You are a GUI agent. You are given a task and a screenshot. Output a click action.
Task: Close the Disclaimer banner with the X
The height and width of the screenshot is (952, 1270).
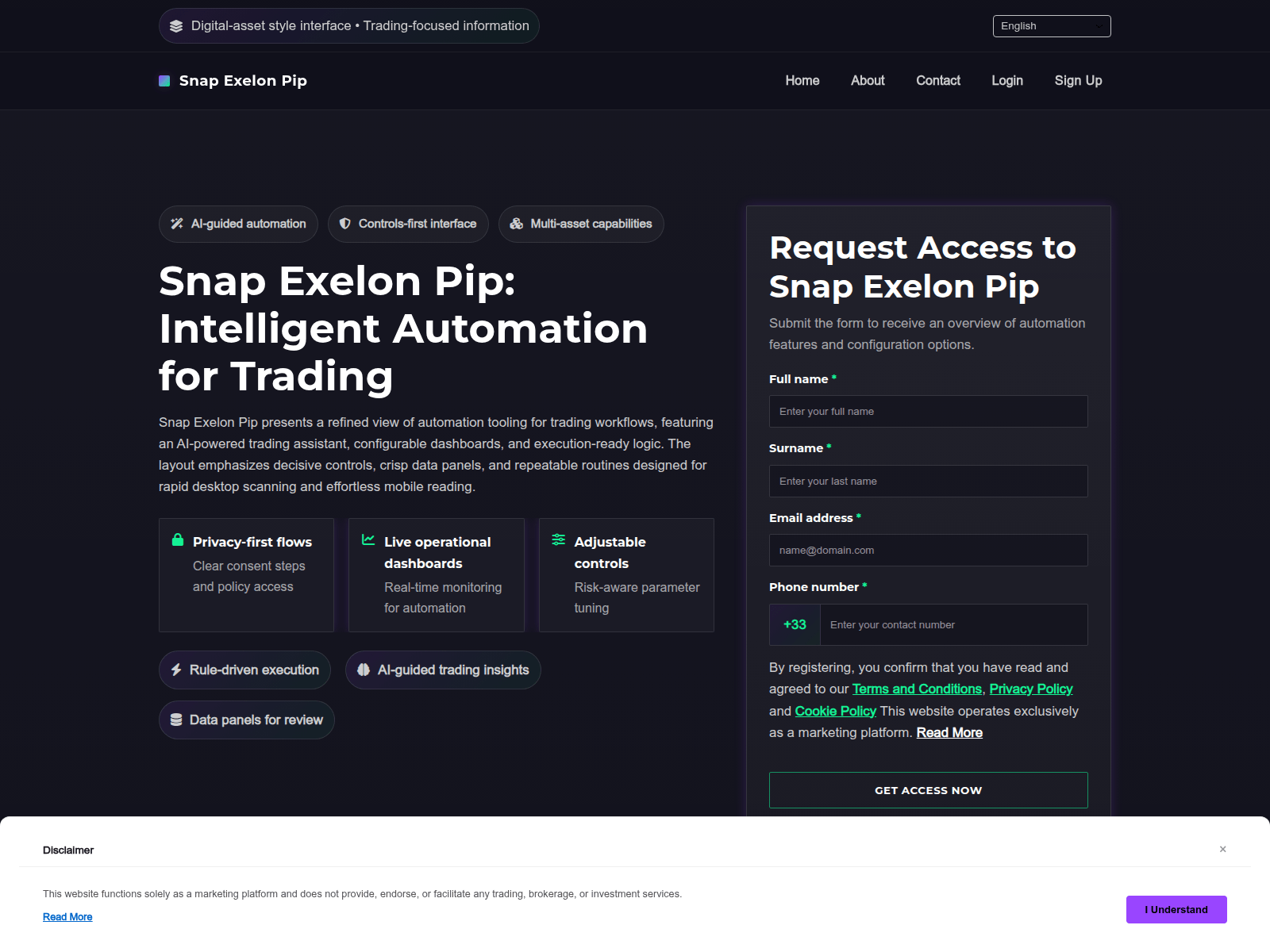(x=1223, y=849)
